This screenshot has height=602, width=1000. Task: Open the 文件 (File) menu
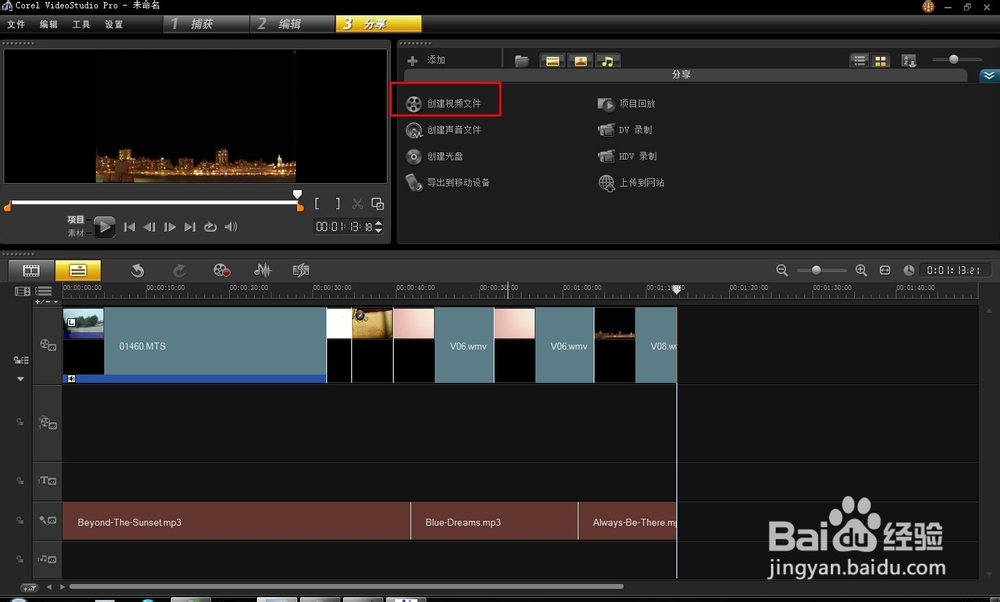coord(16,24)
